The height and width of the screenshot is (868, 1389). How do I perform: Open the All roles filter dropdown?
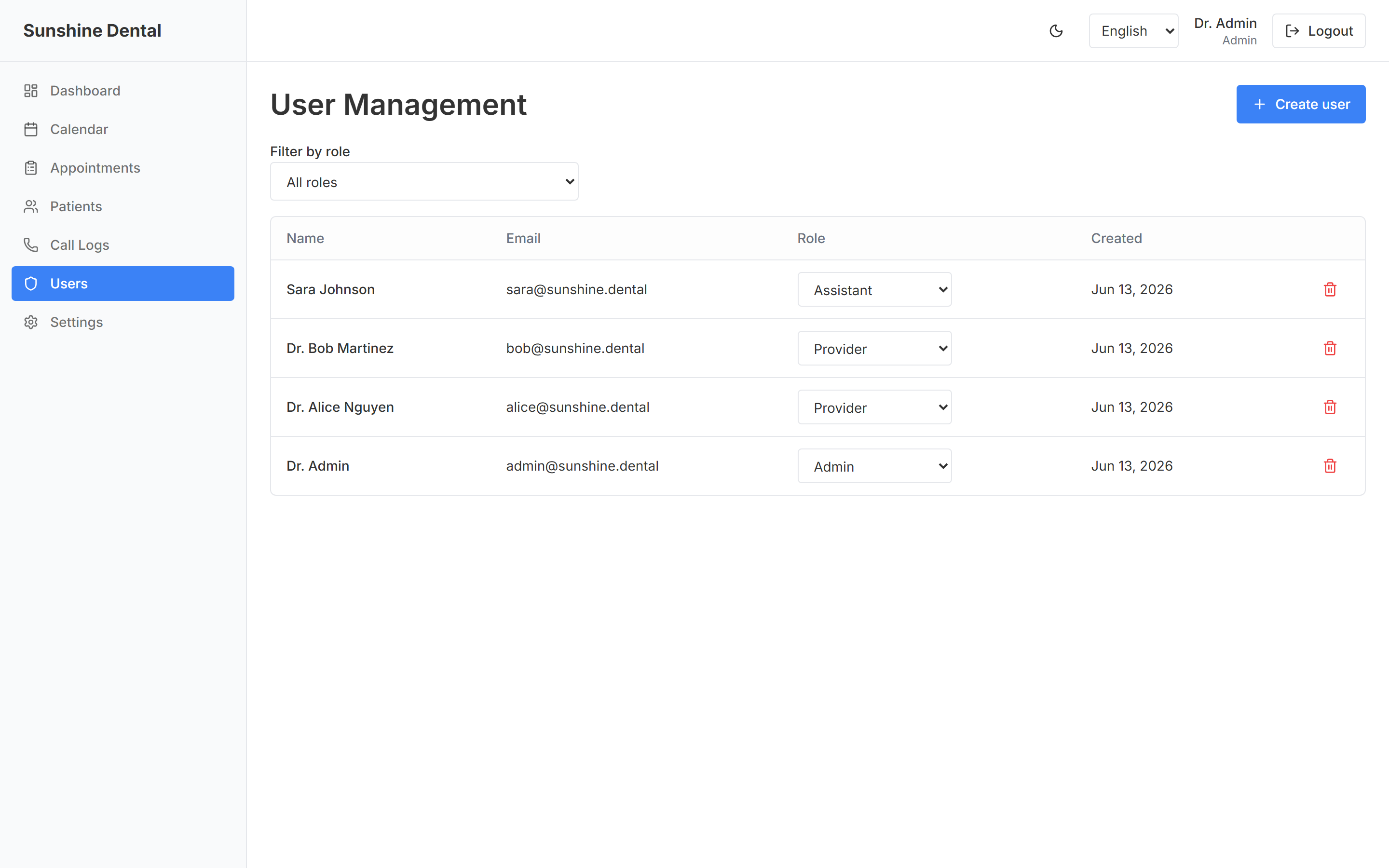coord(424,181)
